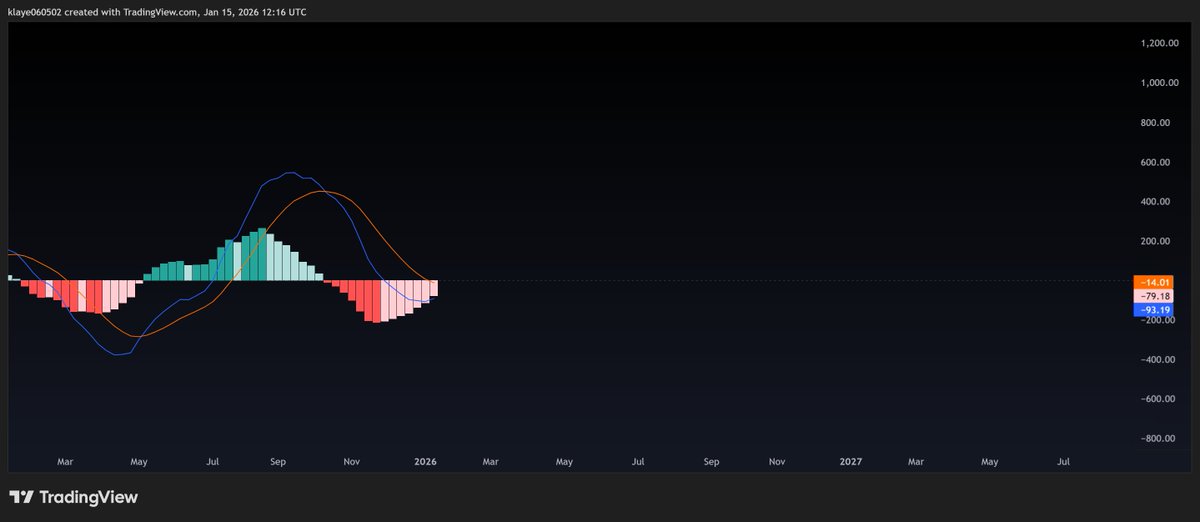1200x522 pixels.
Task: Click the blue -93.19 value label
Action: [x=1153, y=311]
